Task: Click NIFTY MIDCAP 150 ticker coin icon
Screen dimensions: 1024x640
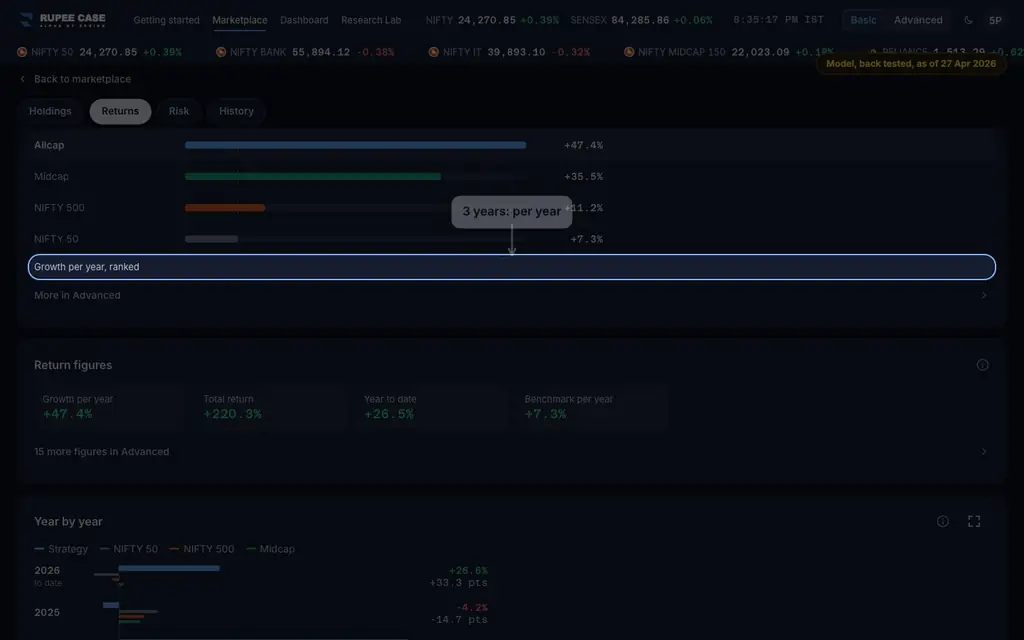Action: (629, 52)
